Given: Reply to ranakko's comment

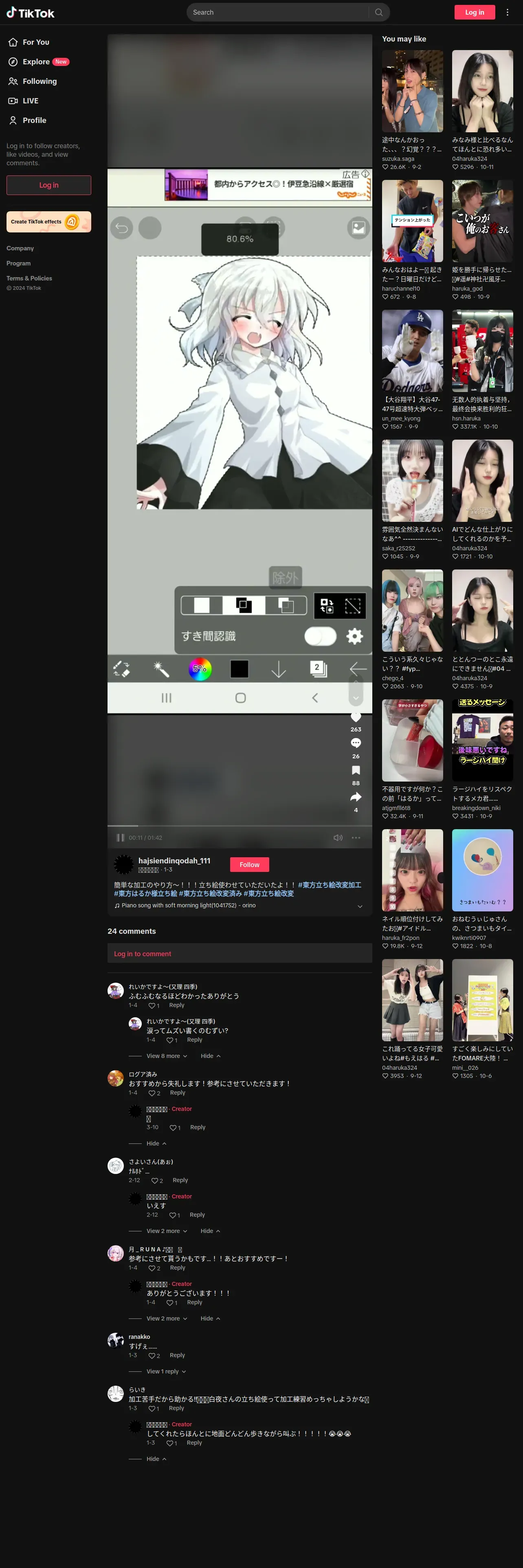Looking at the screenshot, I should pyautogui.click(x=177, y=1356).
